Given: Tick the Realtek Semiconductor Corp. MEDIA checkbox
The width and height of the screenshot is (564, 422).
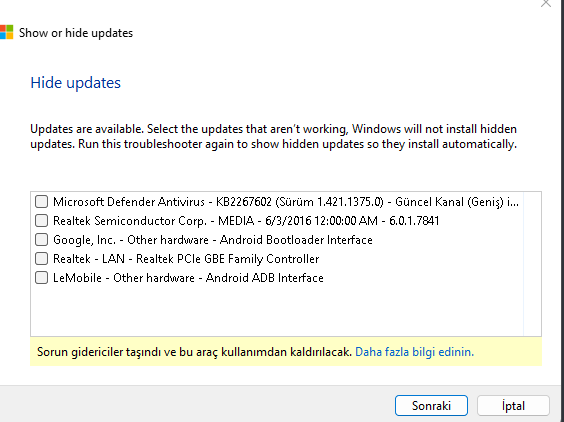Looking at the screenshot, I should (41, 221).
